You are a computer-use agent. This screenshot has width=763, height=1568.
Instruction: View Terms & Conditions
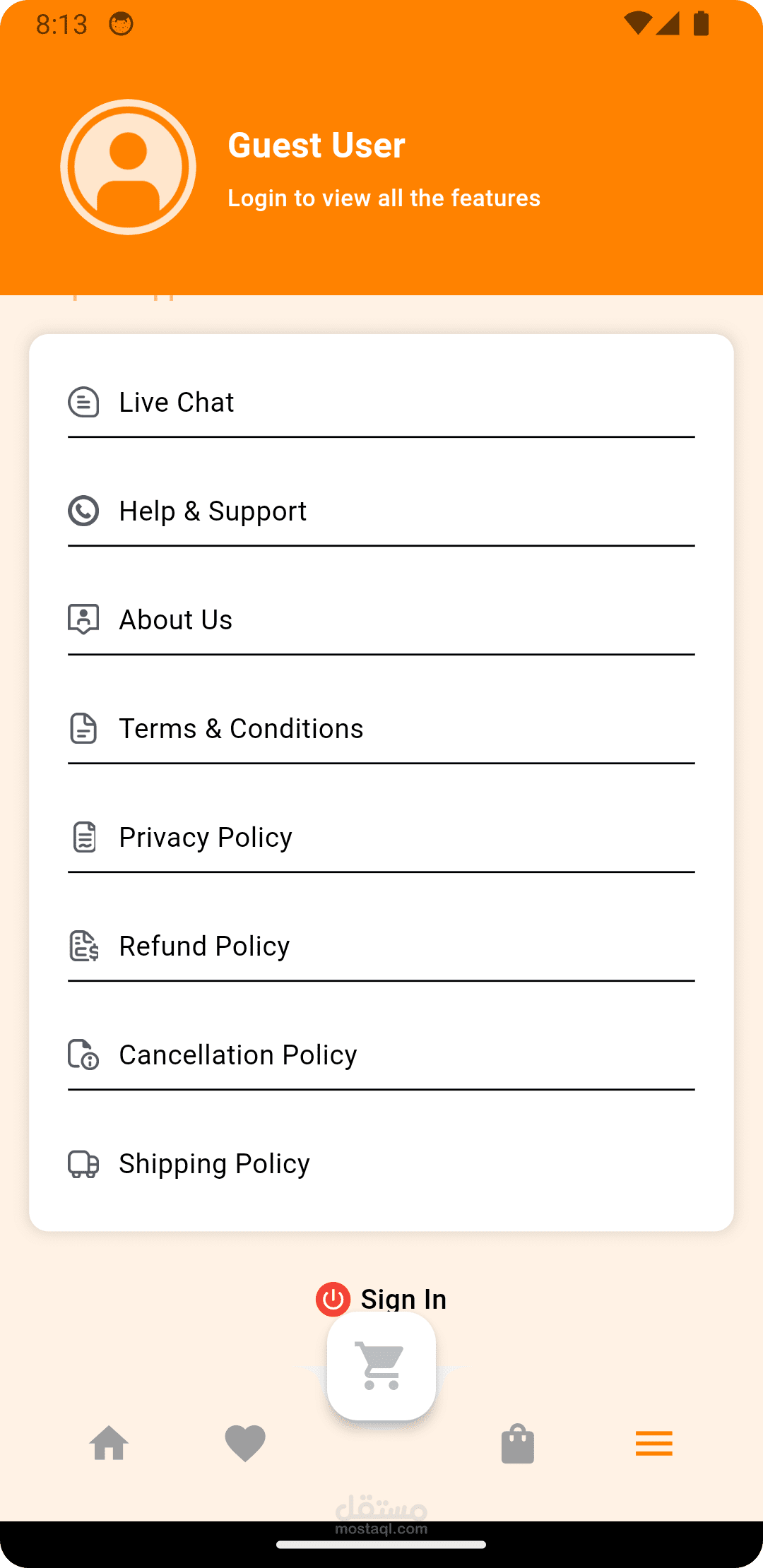(x=241, y=729)
